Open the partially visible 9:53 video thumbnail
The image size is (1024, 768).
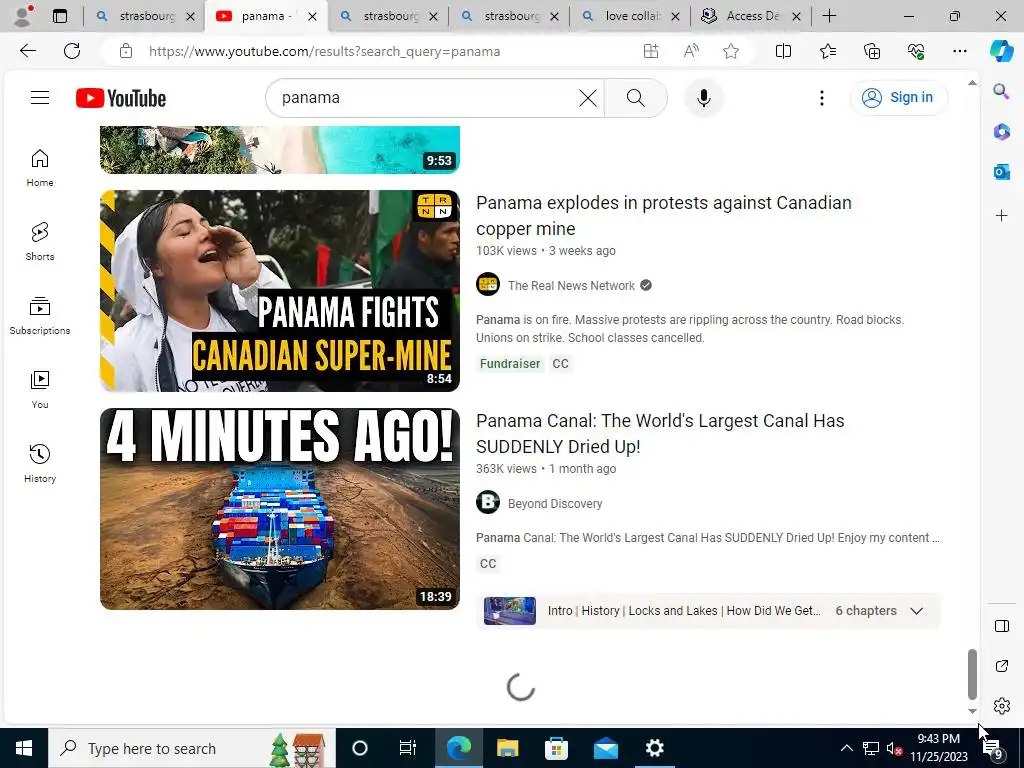click(x=280, y=150)
